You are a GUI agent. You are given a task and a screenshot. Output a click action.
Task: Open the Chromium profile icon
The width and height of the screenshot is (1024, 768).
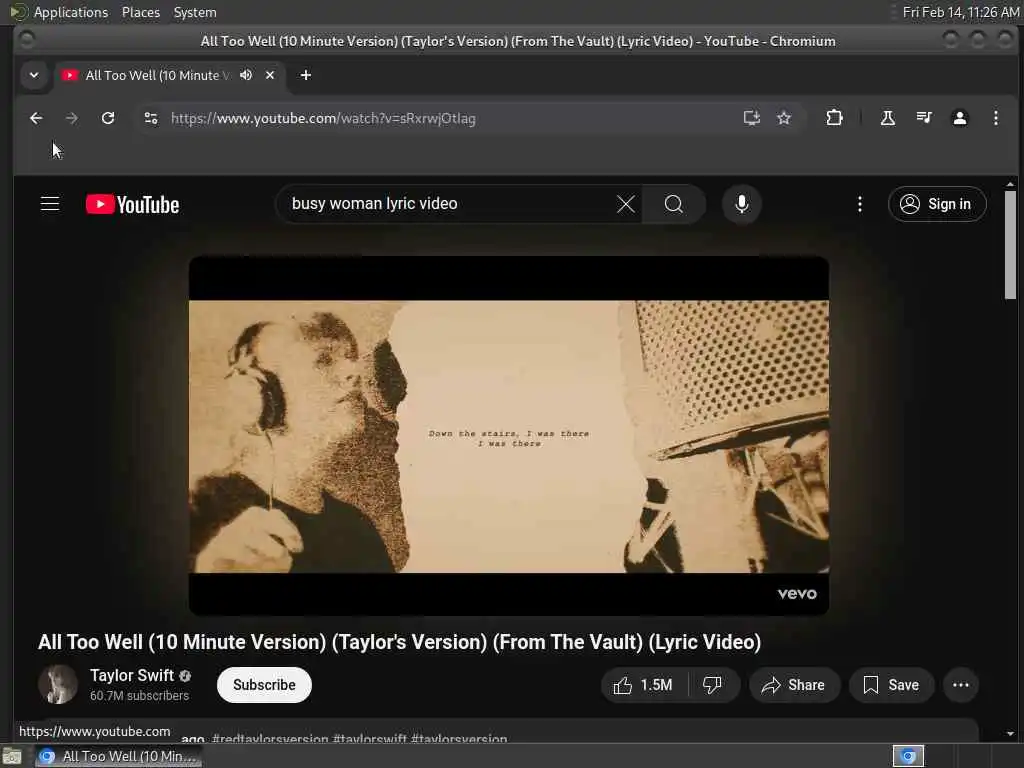959,118
